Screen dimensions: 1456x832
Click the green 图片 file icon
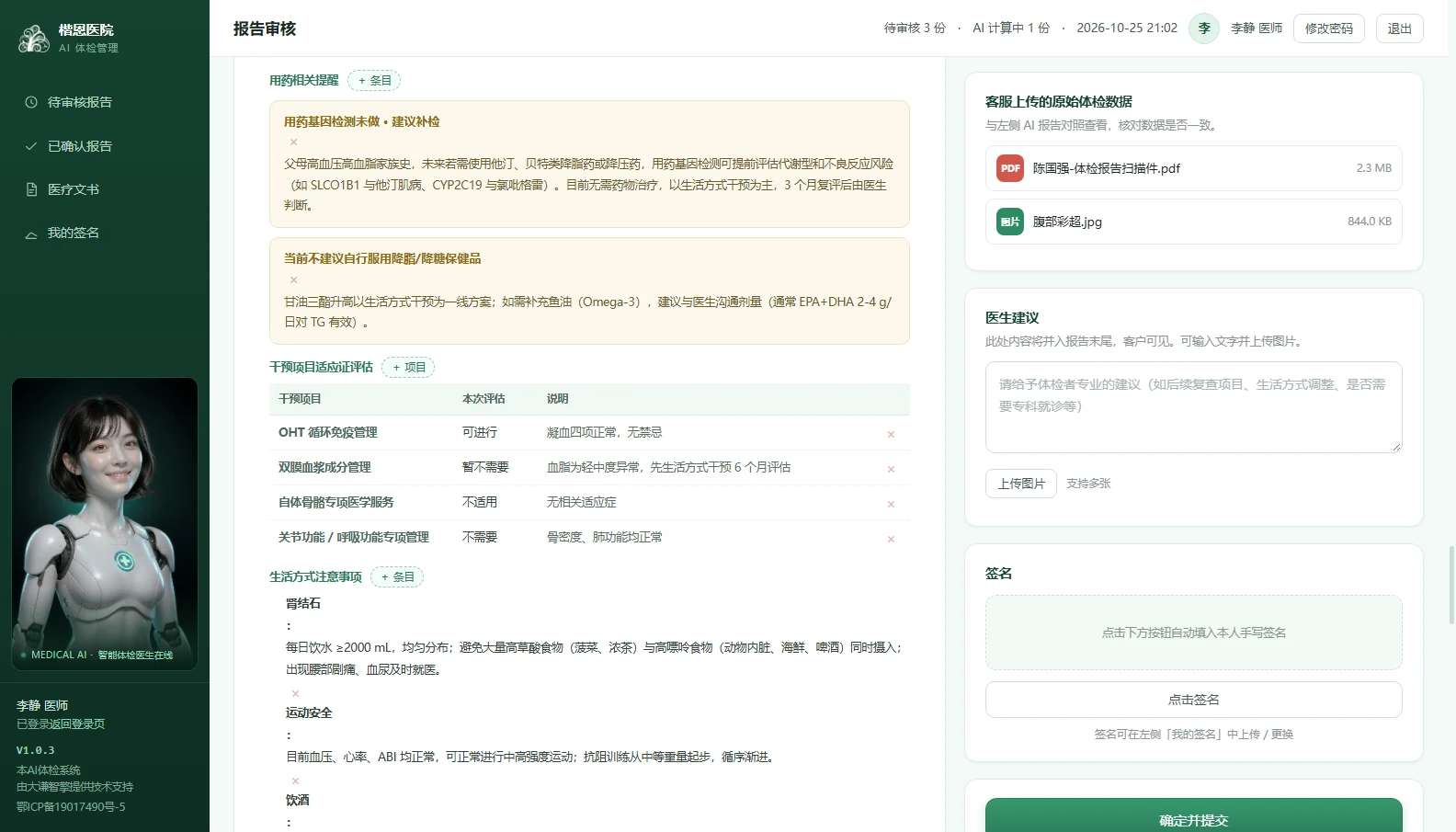tap(1010, 222)
